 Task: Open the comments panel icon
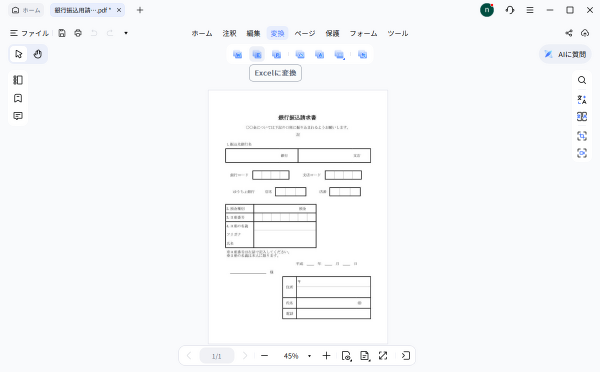pyautogui.click(x=18, y=116)
